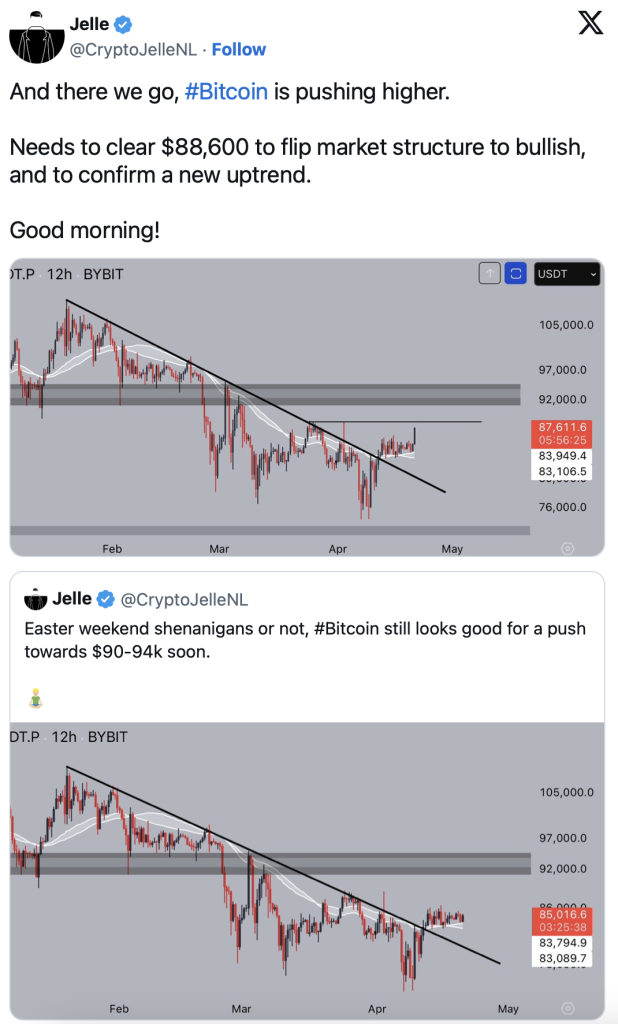Open the USDT currency dropdown
Viewport: 618px width, 1024px height.
[x=567, y=274]
